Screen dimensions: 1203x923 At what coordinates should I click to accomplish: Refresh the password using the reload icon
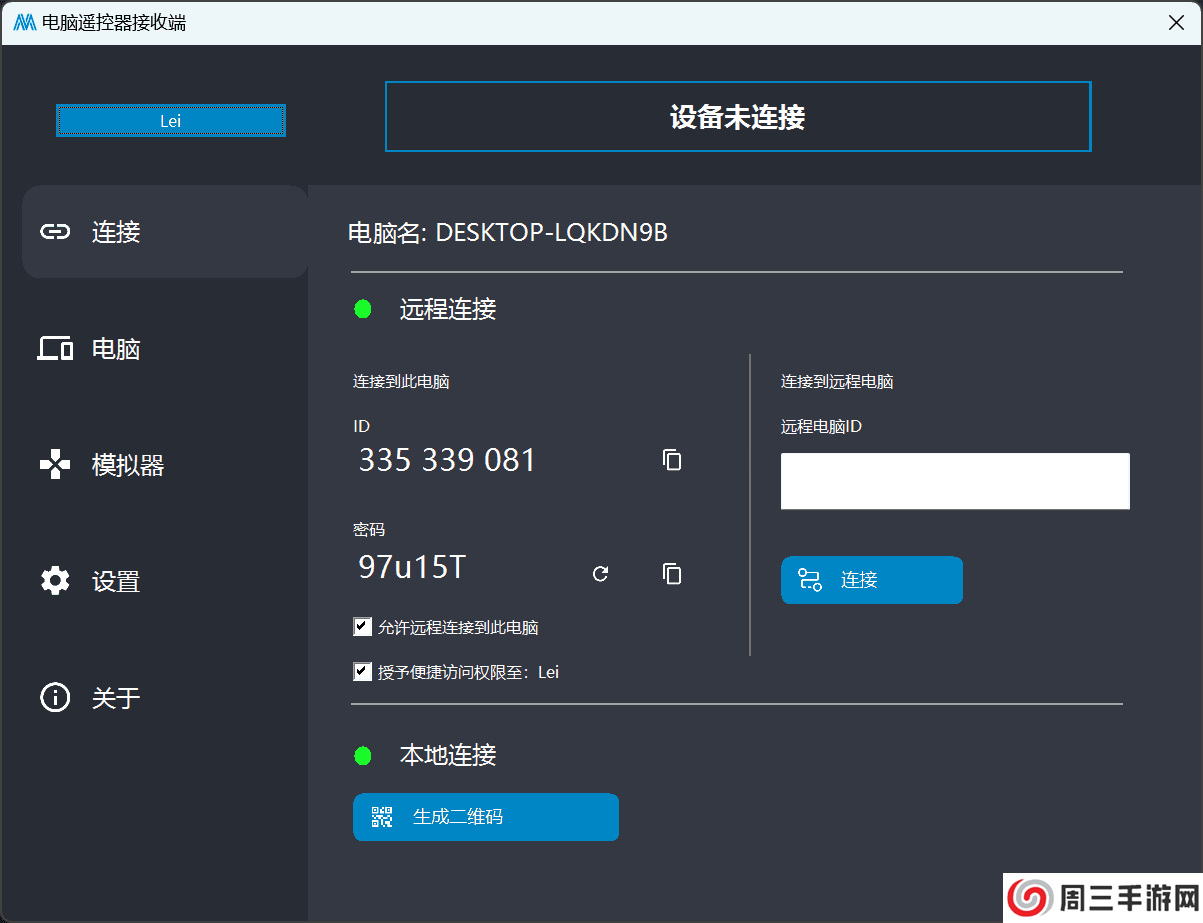coord(601,574)
